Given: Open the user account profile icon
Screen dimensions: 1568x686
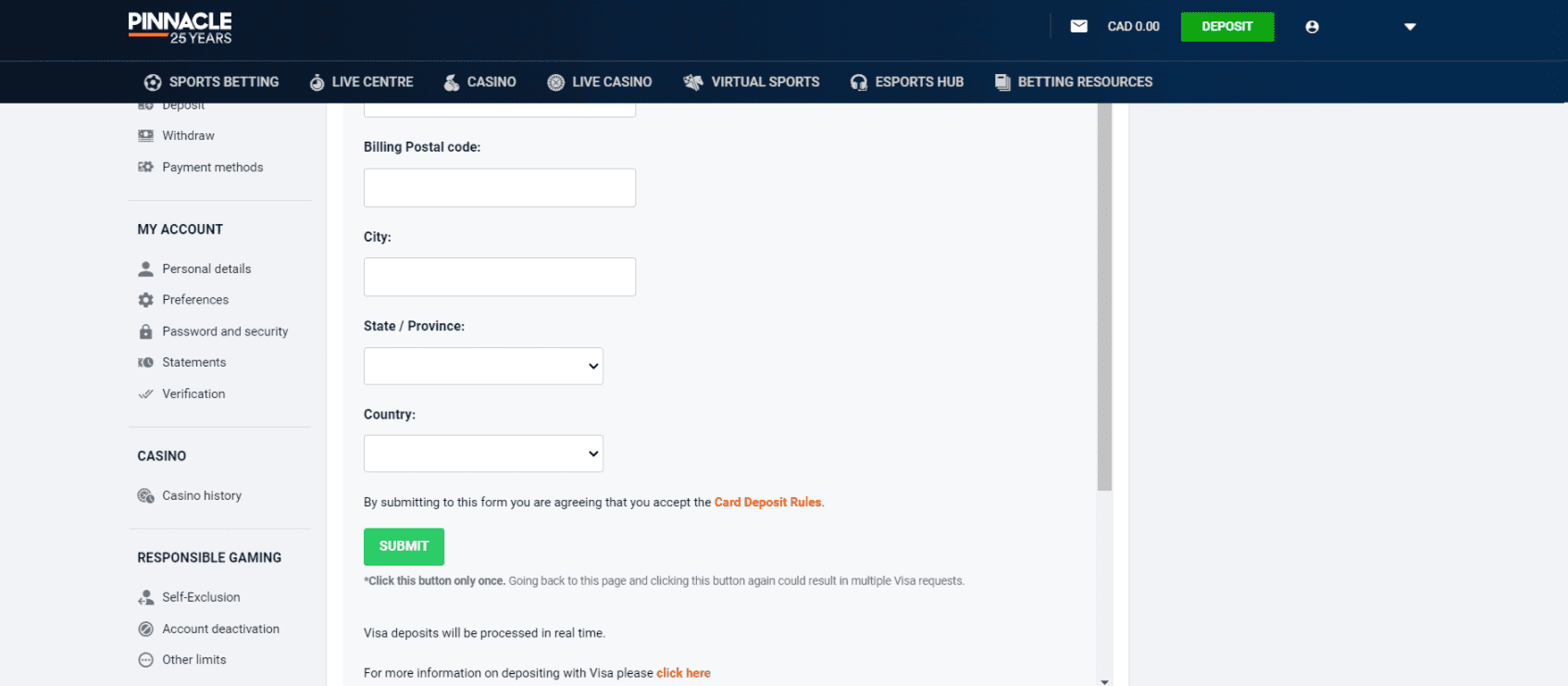Looking at the screenshot, I should tap(1312, 27).
